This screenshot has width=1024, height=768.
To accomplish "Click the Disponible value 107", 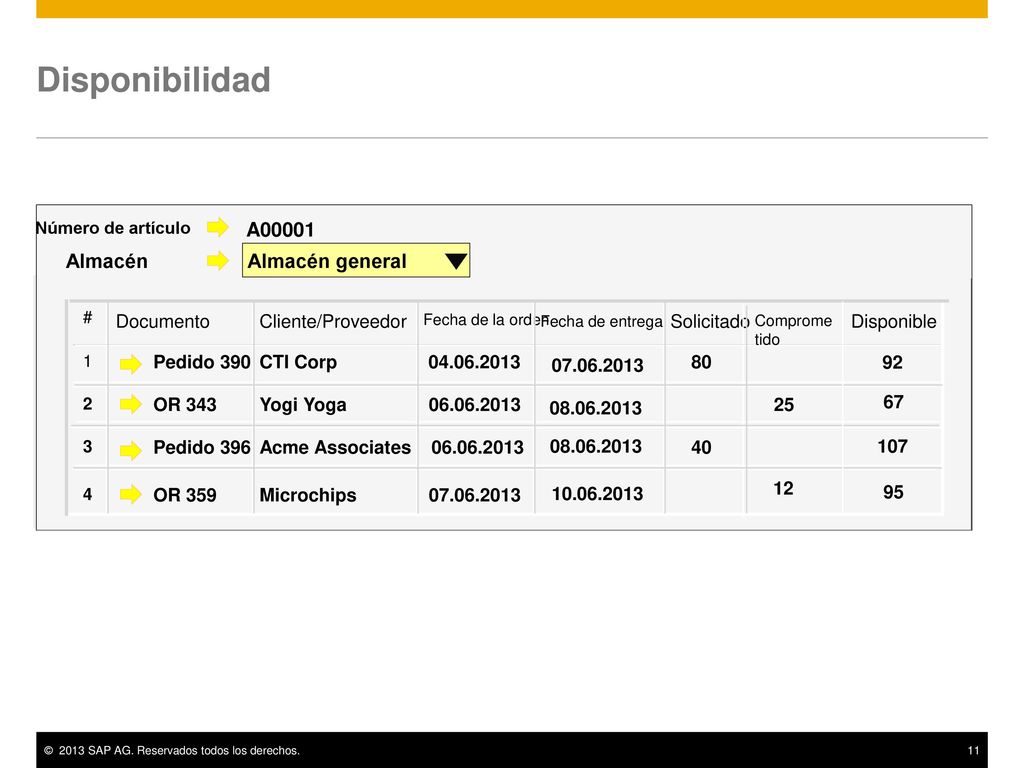I will click(892, 446).
